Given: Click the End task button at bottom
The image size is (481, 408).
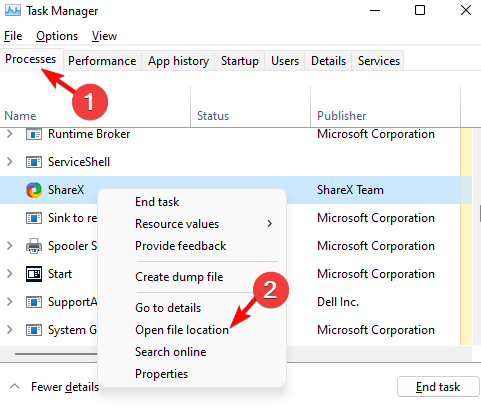Looking at the screenshot, I should [438, 387].
